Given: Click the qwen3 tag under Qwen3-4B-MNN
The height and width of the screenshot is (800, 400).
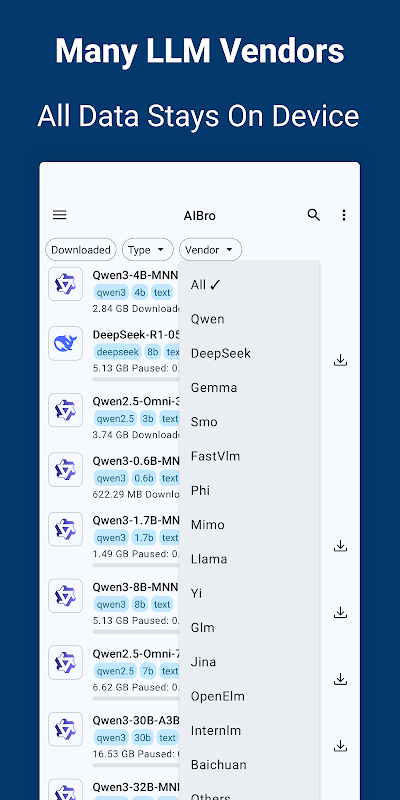Looking at the screenshot, I should [x=111, y=292].
